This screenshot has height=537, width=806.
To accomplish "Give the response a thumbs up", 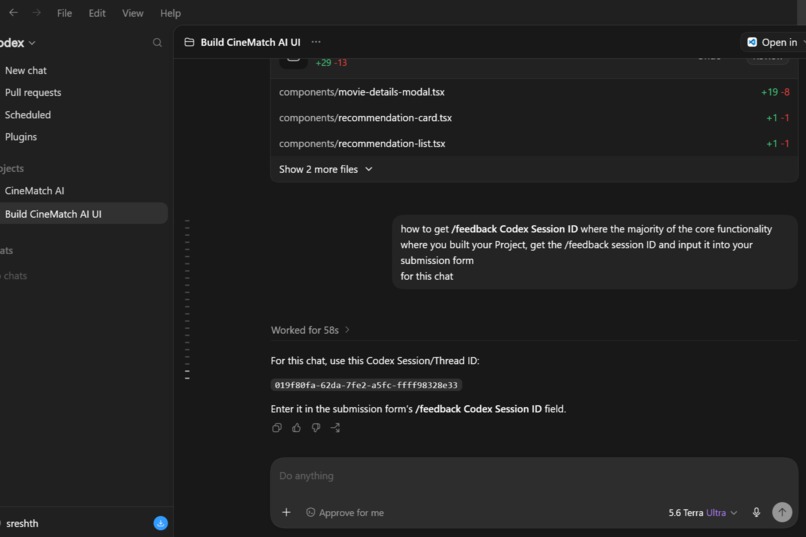I will 296,428.
